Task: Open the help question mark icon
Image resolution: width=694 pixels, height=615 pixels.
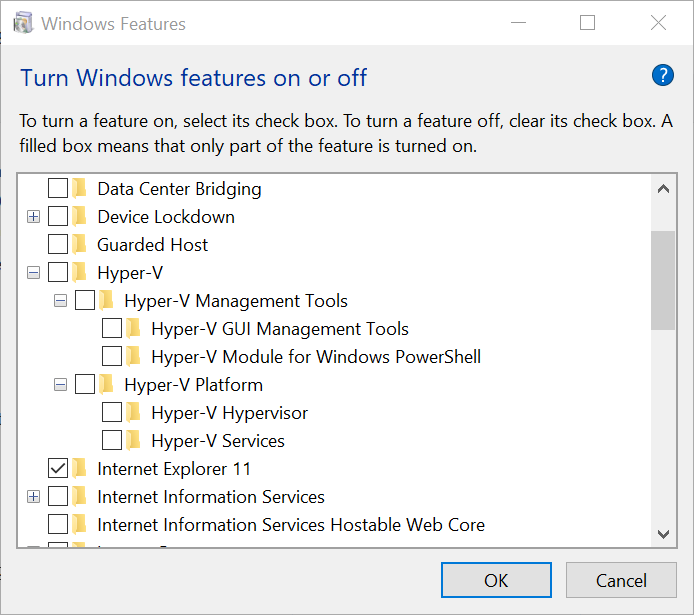Action: 663,75
